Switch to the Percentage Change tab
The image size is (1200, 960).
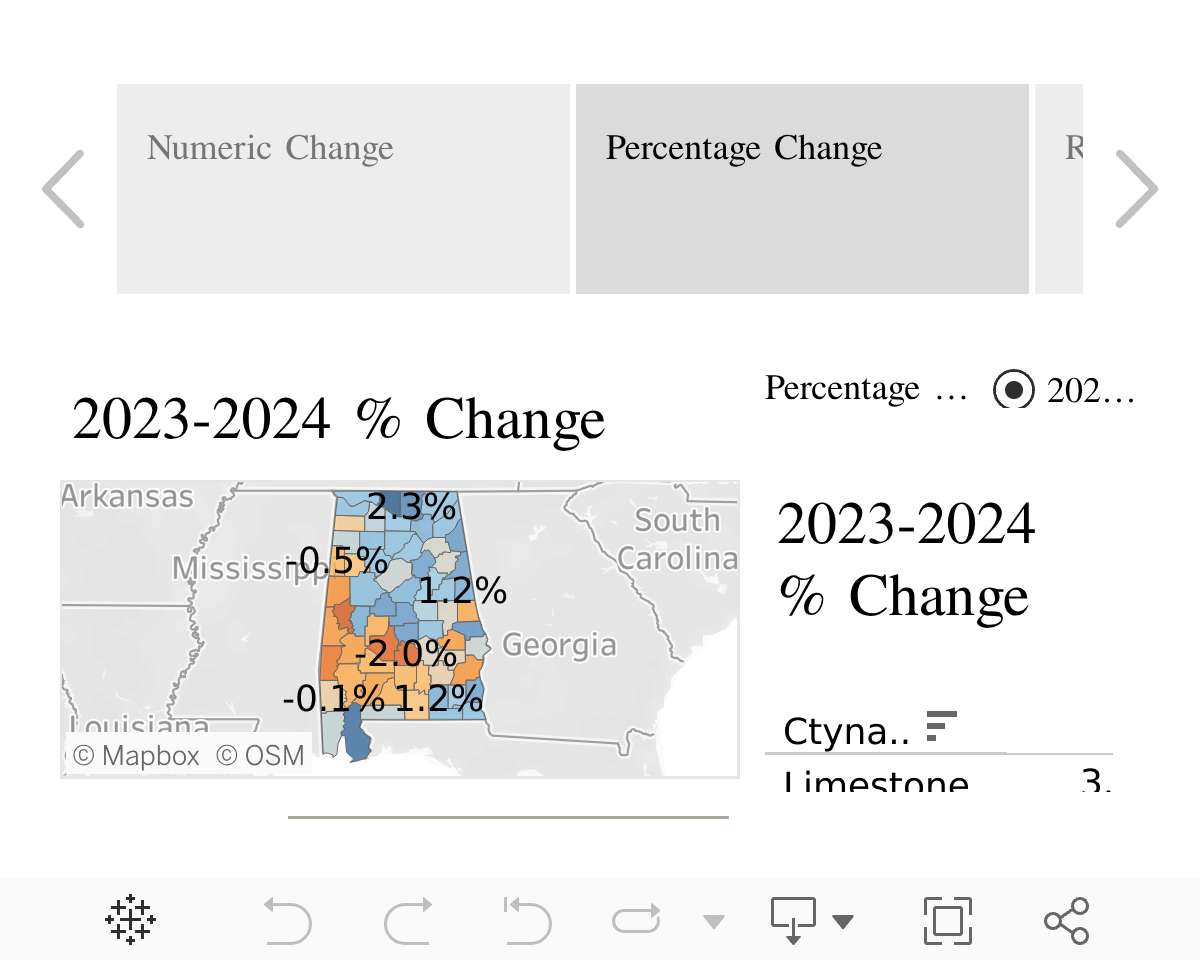pyautogui.click(x=802, y=189)
